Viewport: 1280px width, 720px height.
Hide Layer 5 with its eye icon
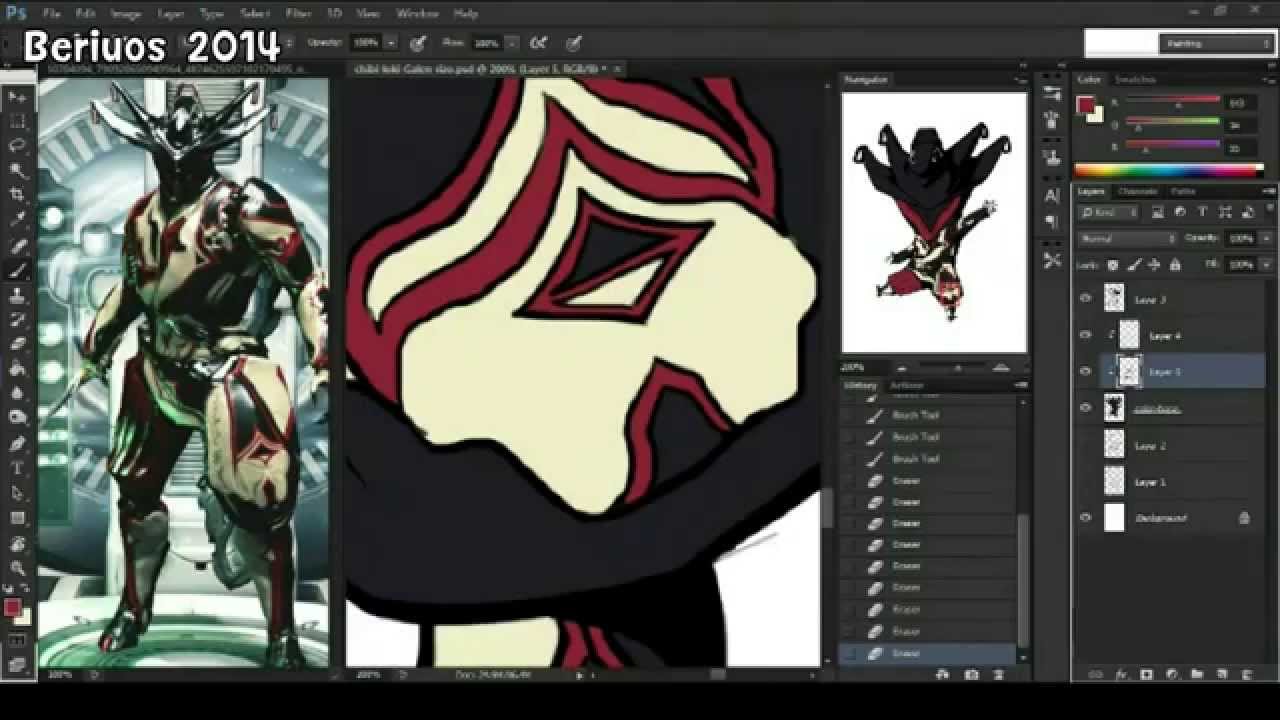tap(1086, 371)
